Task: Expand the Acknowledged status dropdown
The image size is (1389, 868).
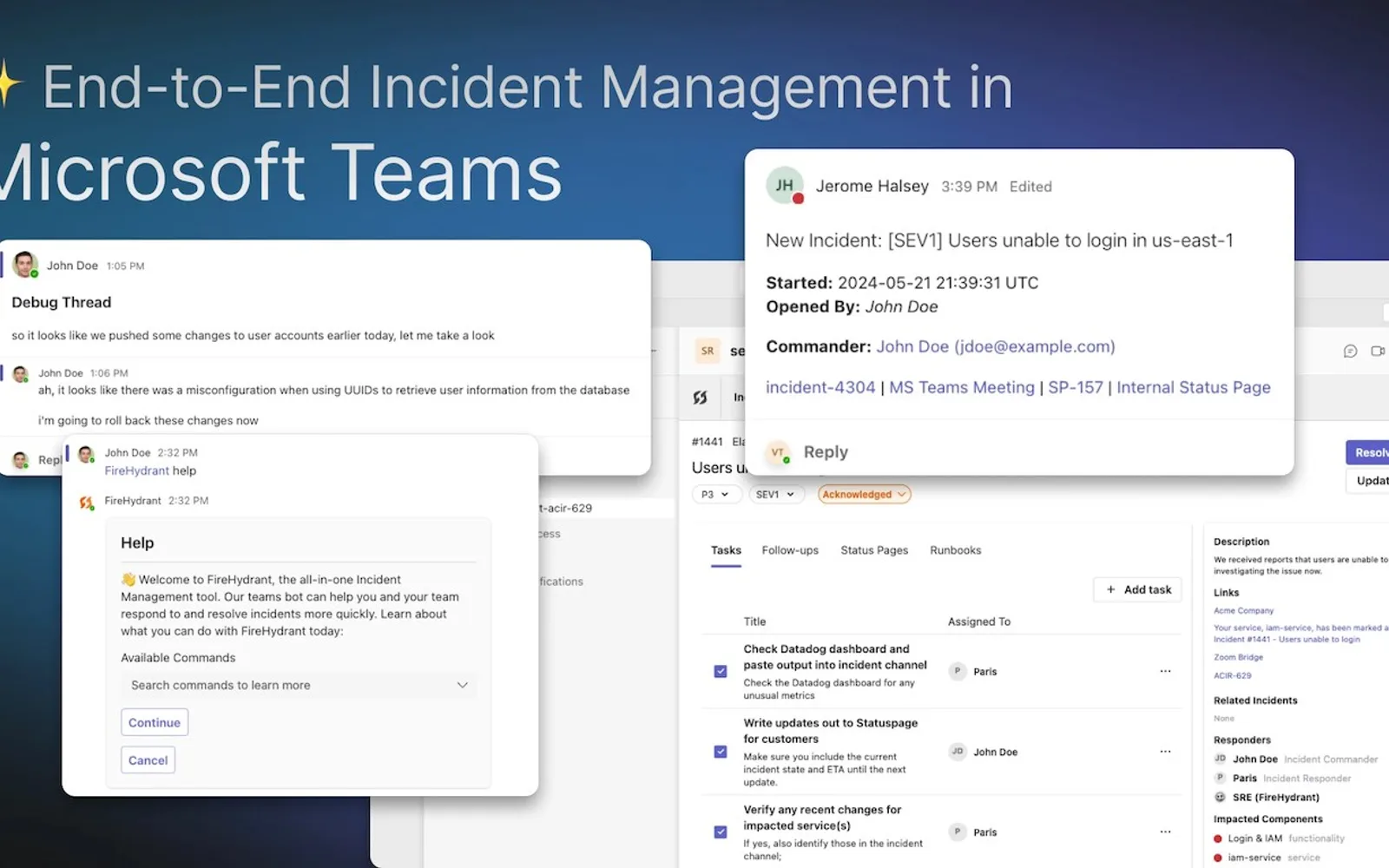Action: tap(864, 494)
